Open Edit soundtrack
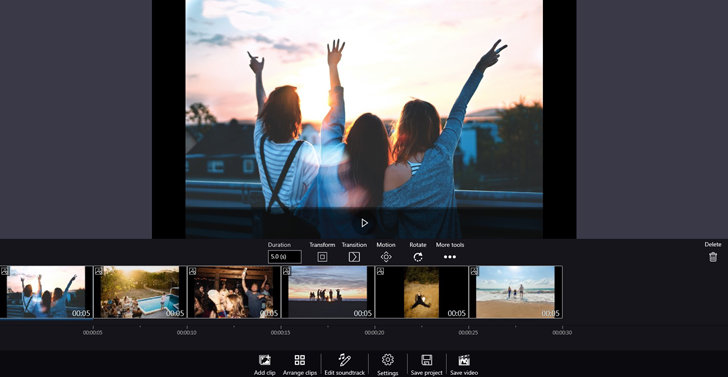 pos(344,360)
